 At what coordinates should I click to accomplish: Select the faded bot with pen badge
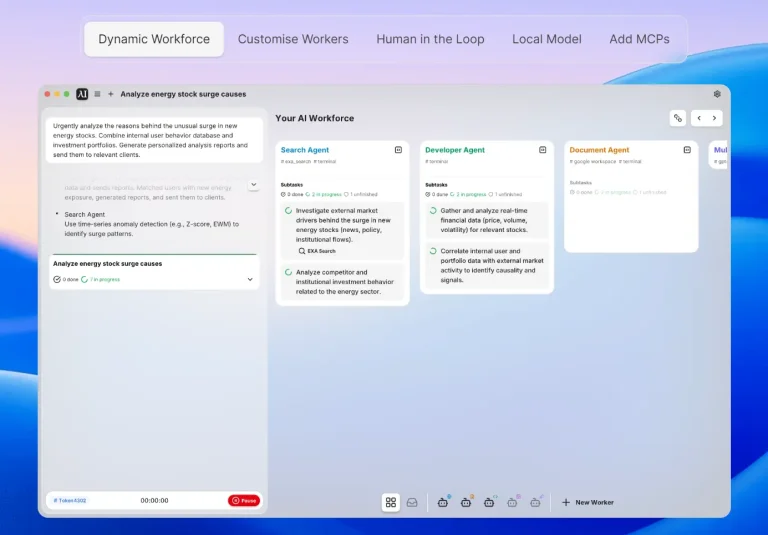pyautogui.click(x=536, y=502)
